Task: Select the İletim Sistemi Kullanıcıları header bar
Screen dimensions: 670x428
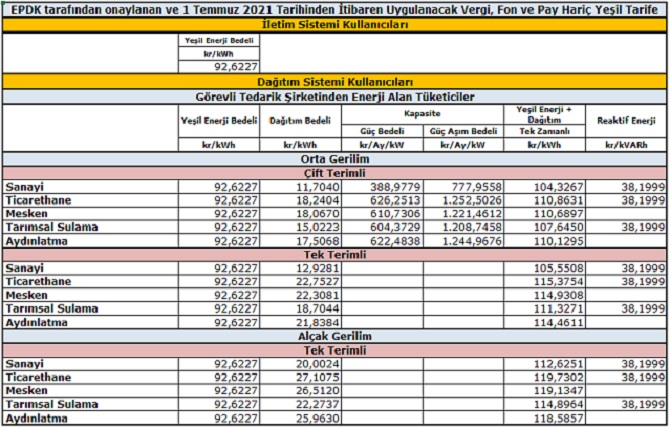Action: [x=334, y=24]
